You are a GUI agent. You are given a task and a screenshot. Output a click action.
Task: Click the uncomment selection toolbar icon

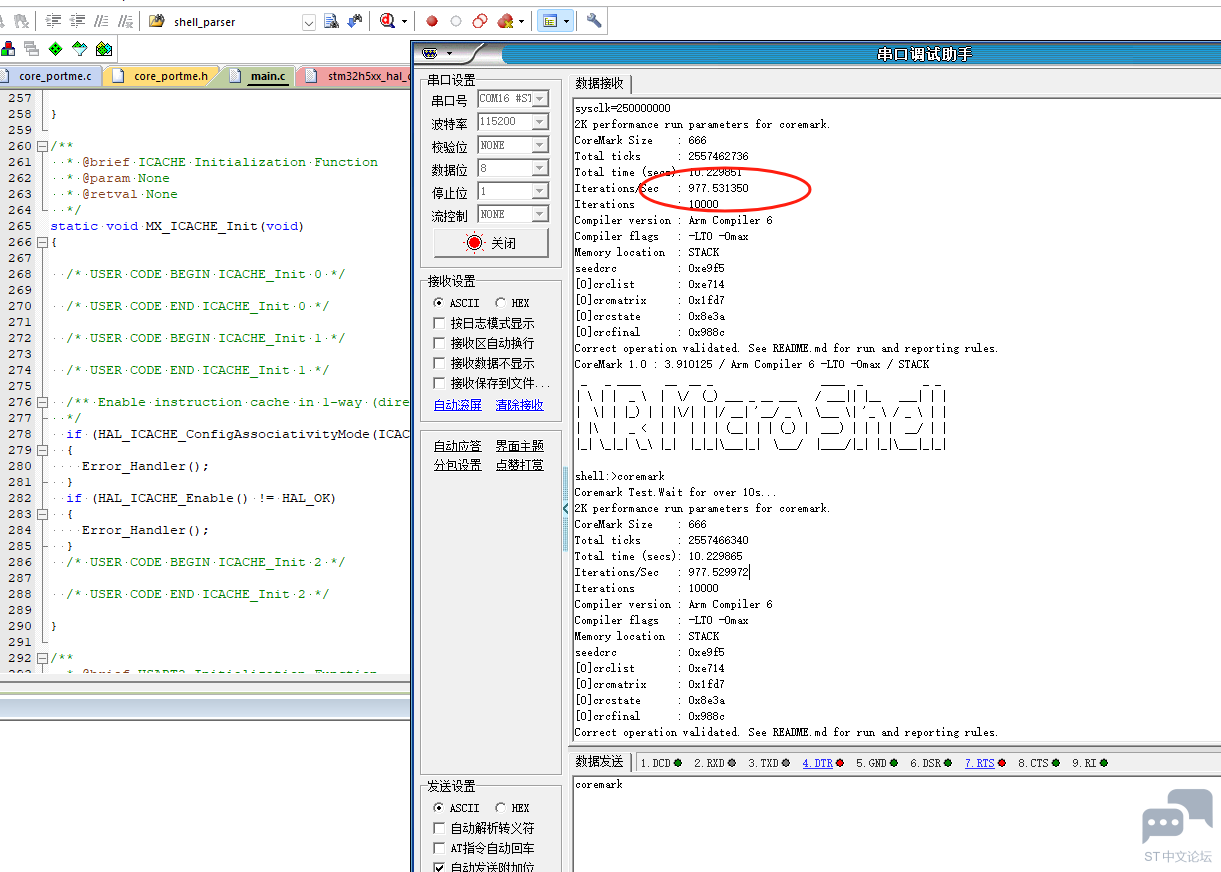[124, 21]
